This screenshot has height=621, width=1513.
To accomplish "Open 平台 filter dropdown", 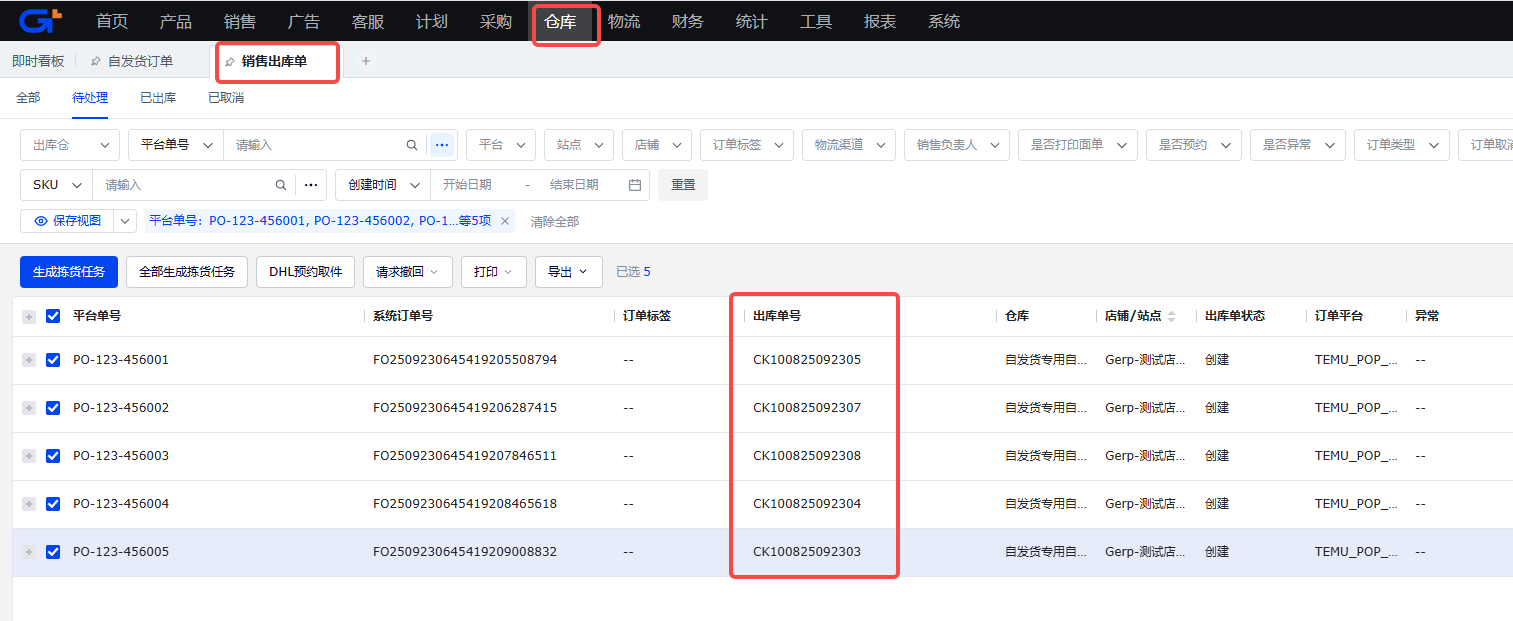I will [x=501, y=145].
